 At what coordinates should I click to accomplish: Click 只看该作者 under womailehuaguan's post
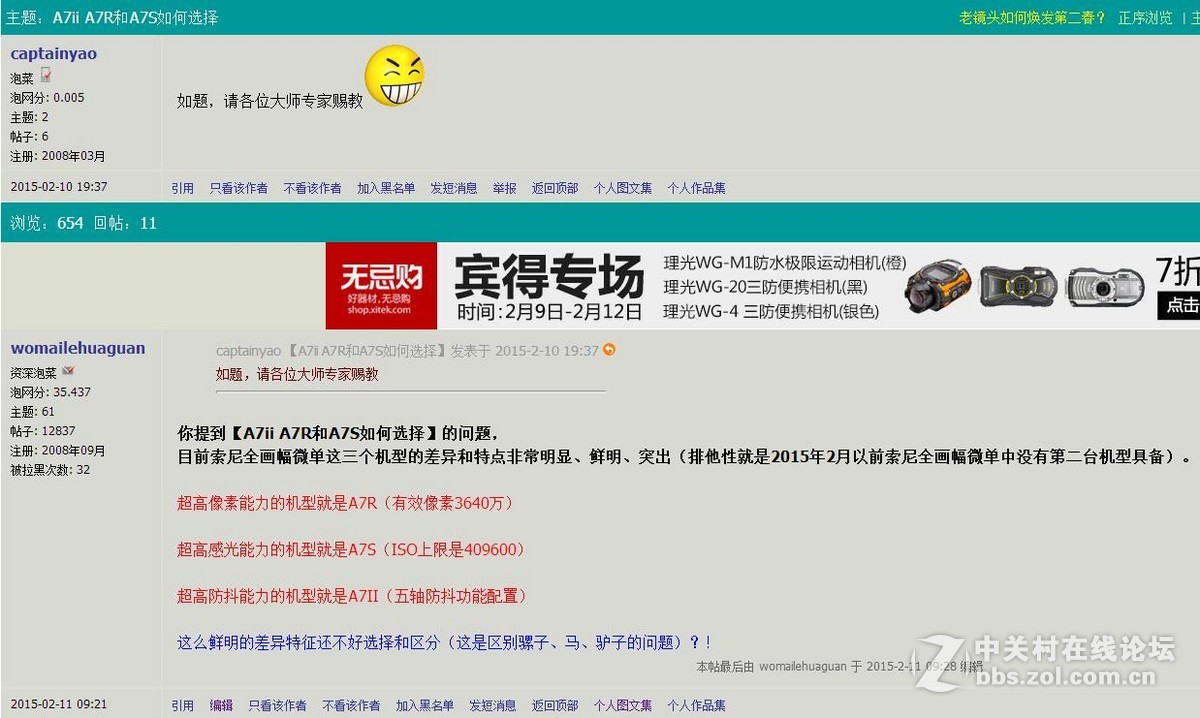point(277,705)
